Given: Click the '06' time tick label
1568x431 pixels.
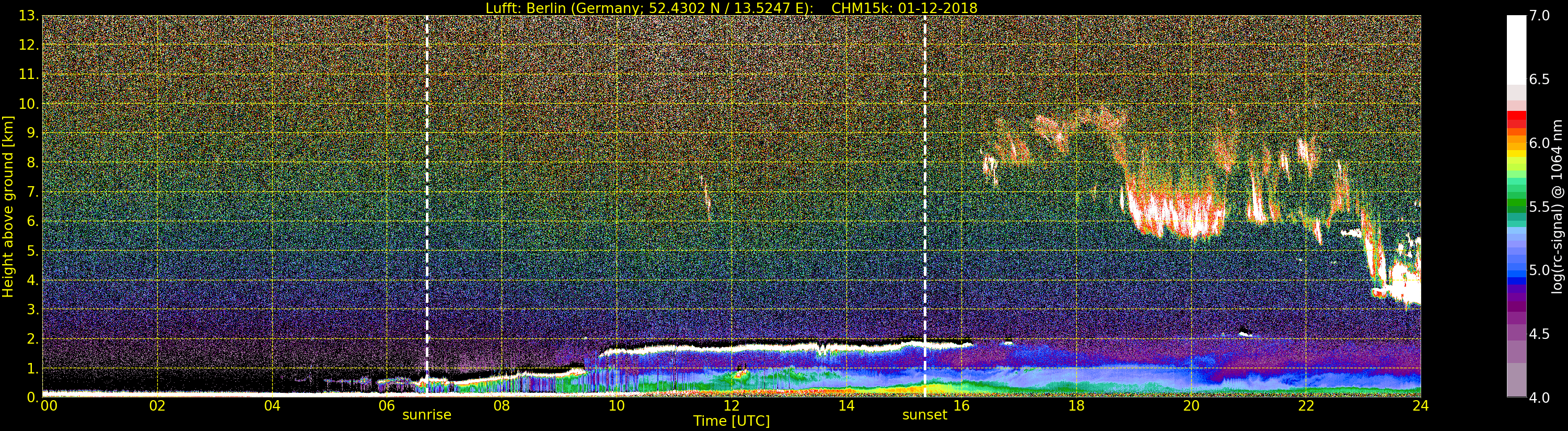Looking at the screenshot, I should 387,405.
